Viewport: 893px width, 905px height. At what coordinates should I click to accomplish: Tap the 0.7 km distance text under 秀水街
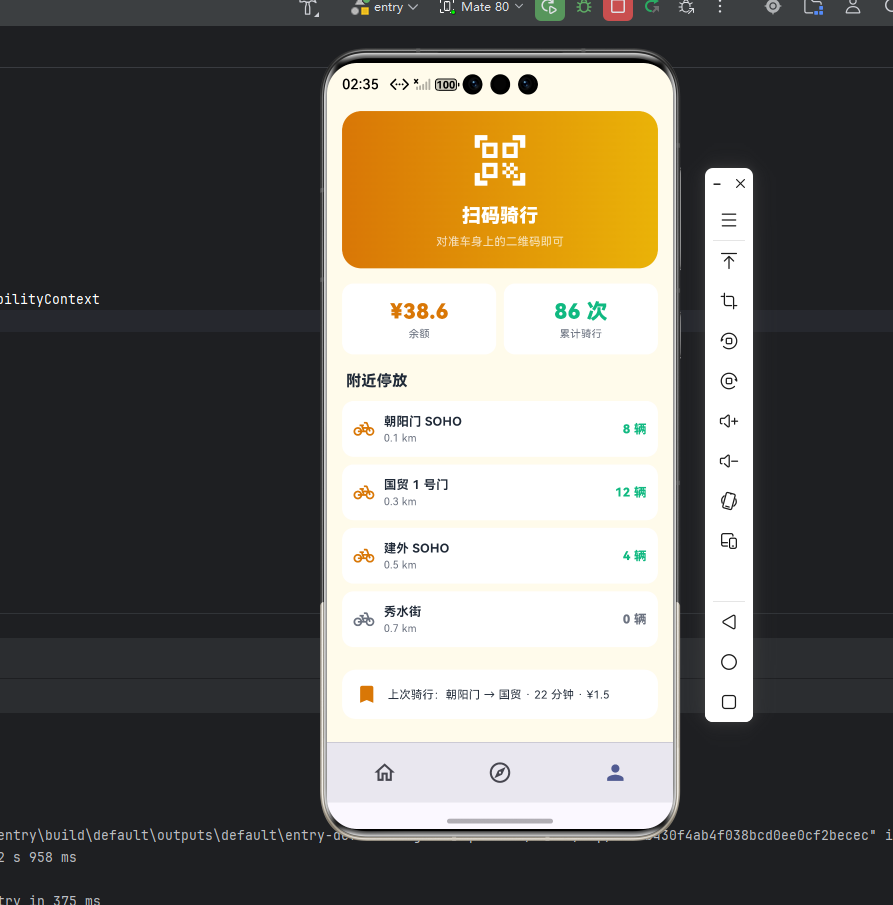click(x=400, y=629)
